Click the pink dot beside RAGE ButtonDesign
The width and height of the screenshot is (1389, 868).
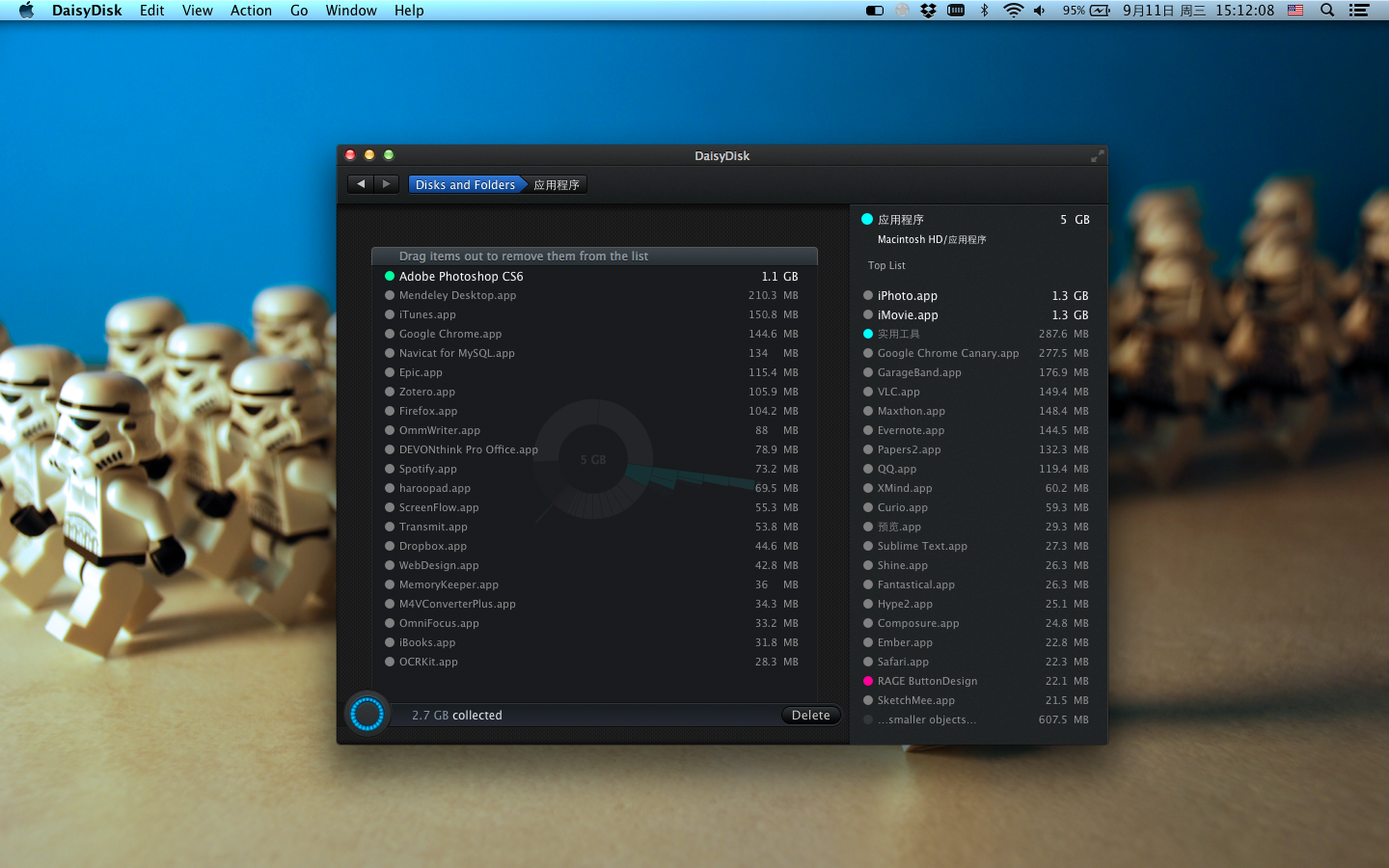pos(868,681)
